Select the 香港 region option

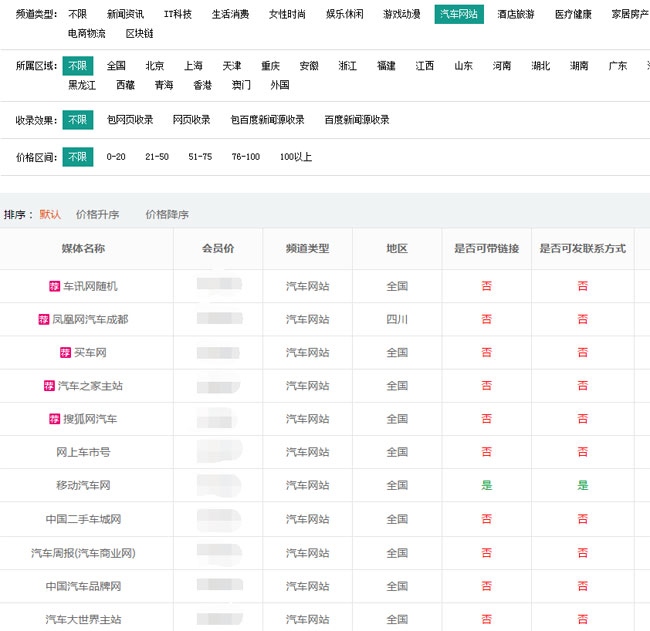point(202,85)
